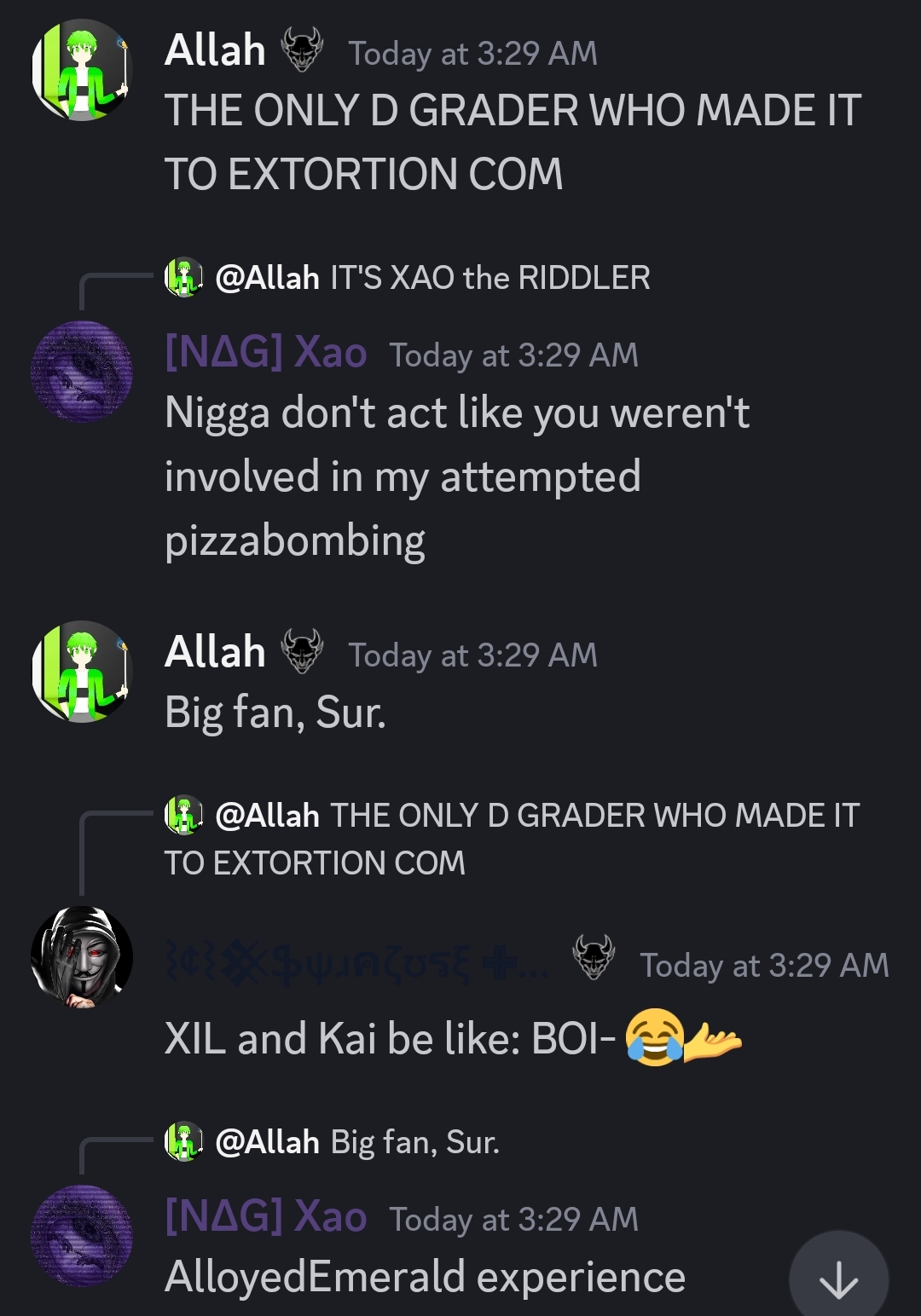Tap the demon badge beside the glyph username
This screenshot has width=921, height=1316.
(594, 957)
